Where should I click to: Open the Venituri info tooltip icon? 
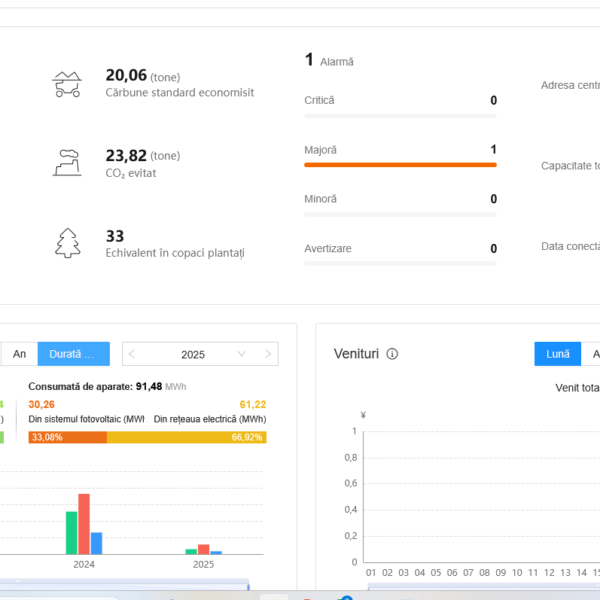[393, 354]
